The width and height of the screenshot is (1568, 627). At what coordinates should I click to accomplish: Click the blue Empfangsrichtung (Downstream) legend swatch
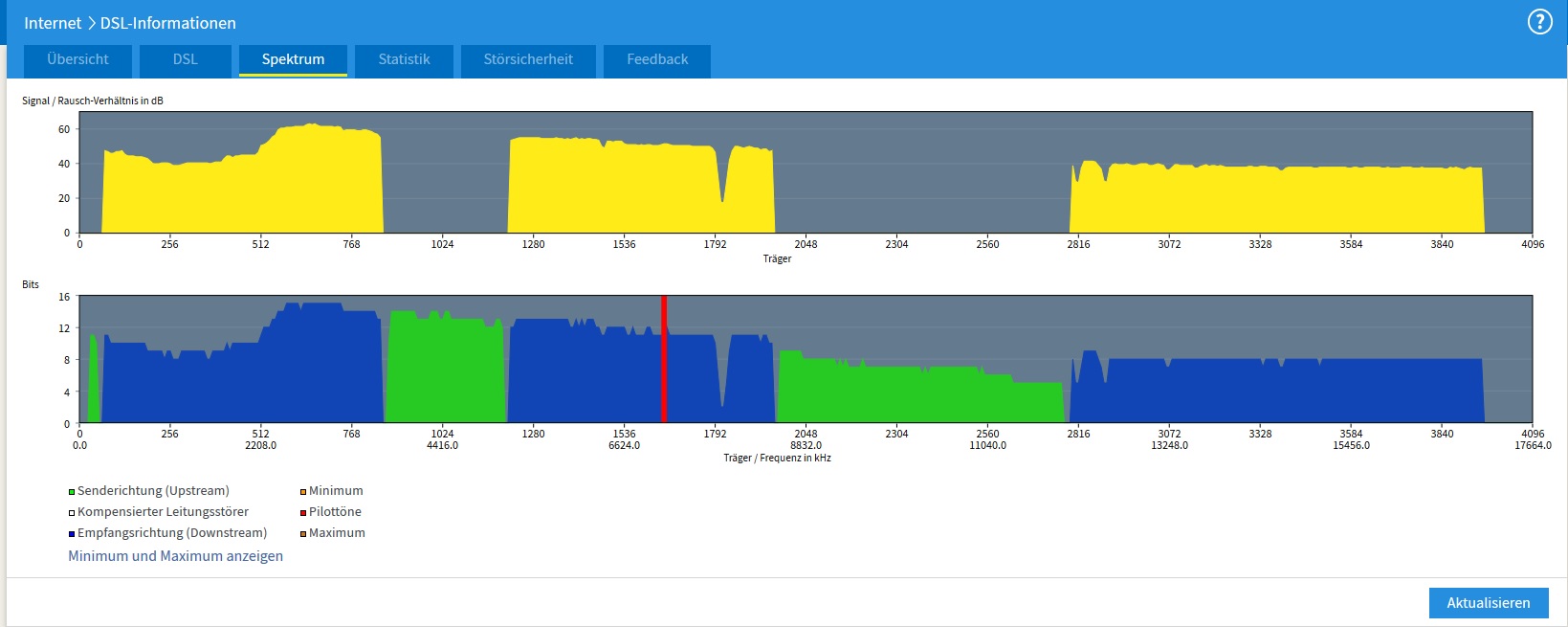(x=72, y=534)
